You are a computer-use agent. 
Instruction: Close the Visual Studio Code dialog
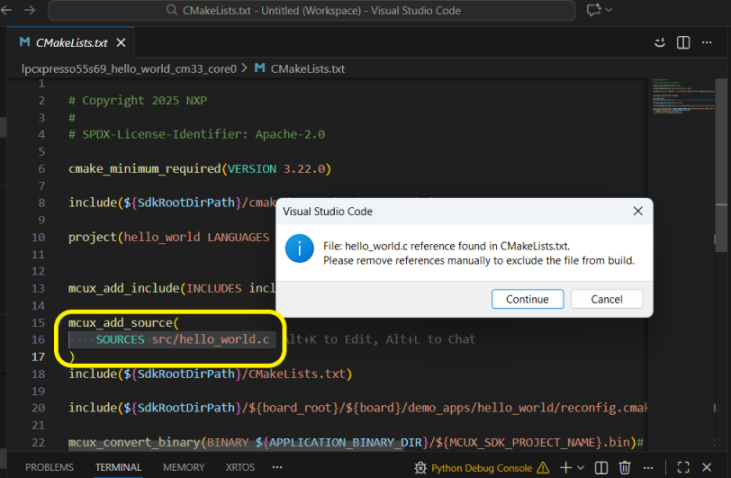click(x=637, y=212)
